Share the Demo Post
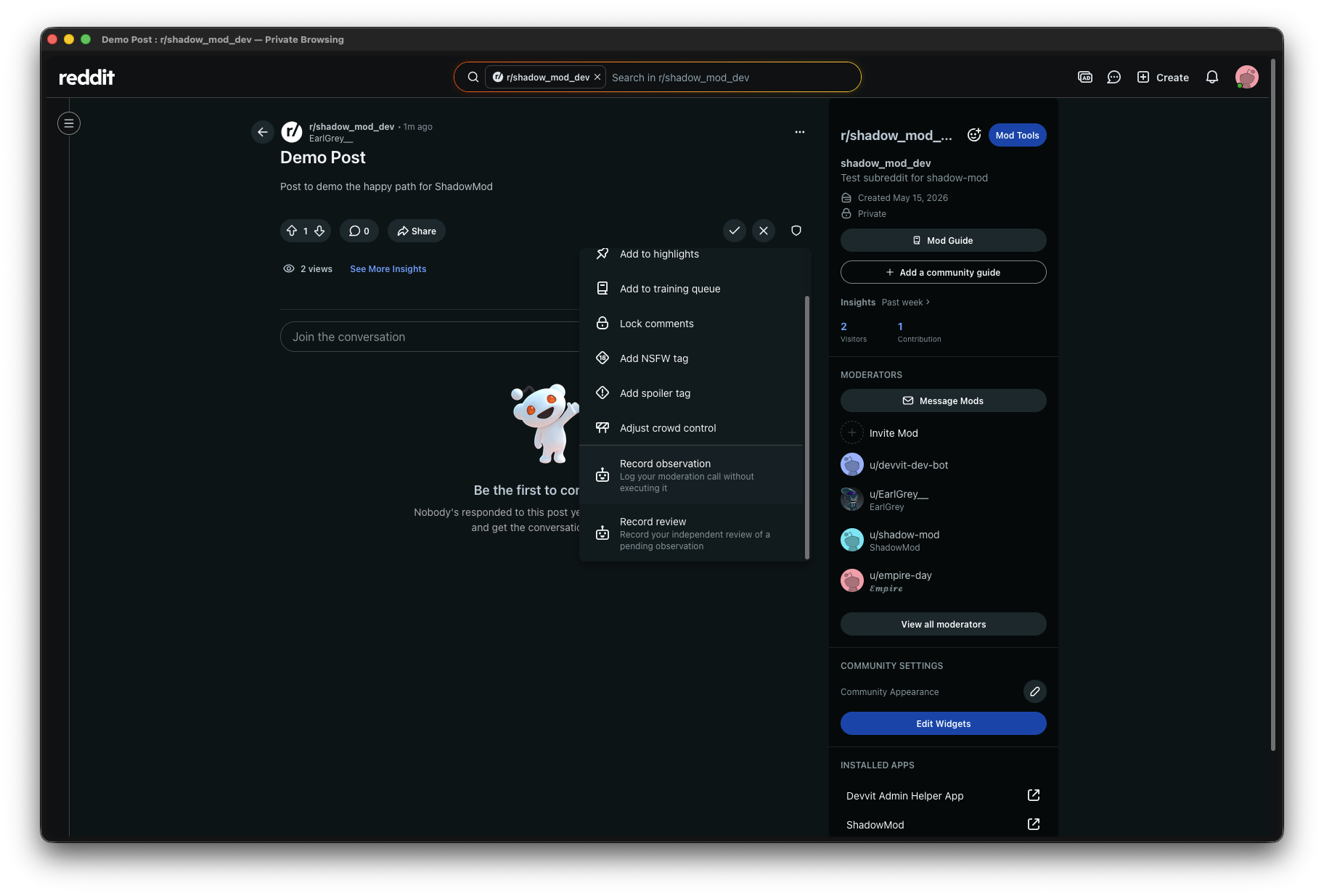This screenshot has width=1324, height=896. click(x=417, y=231)
